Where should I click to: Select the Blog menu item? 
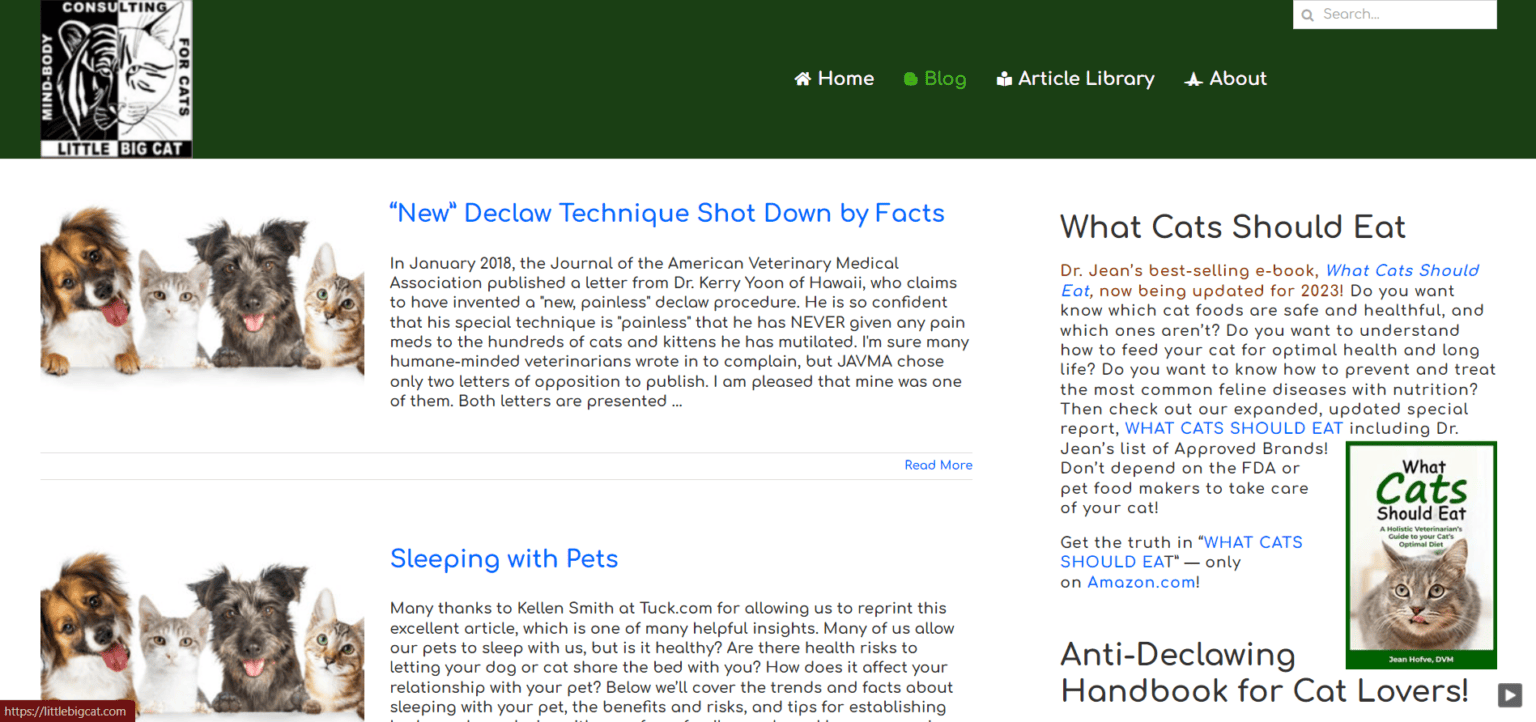[944, 78]
